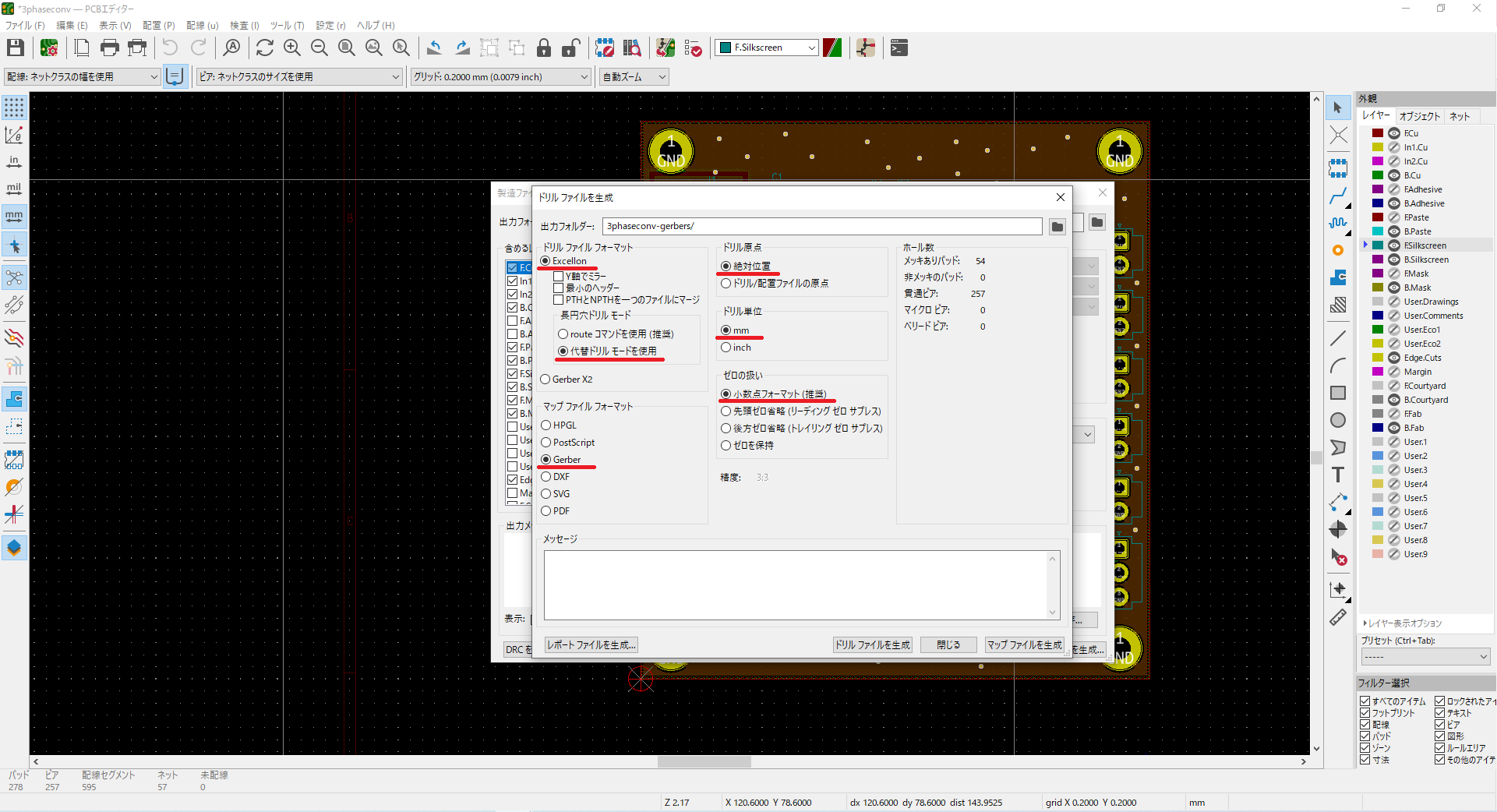Click the Zoom In icon

click(292, 48)
